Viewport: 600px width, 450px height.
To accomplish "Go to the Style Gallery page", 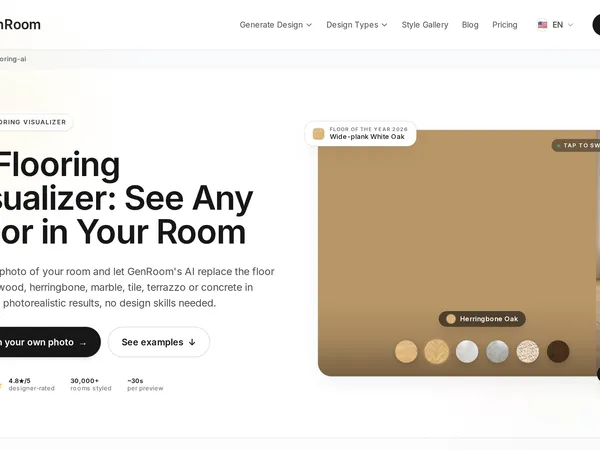I will point(425,25).
